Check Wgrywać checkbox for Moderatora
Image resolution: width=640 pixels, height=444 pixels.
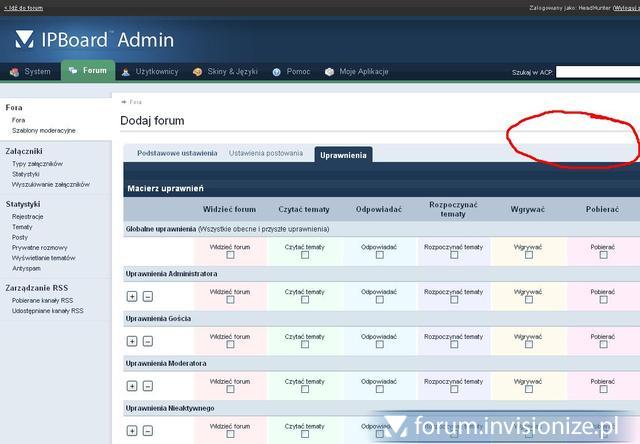point(528,389)
